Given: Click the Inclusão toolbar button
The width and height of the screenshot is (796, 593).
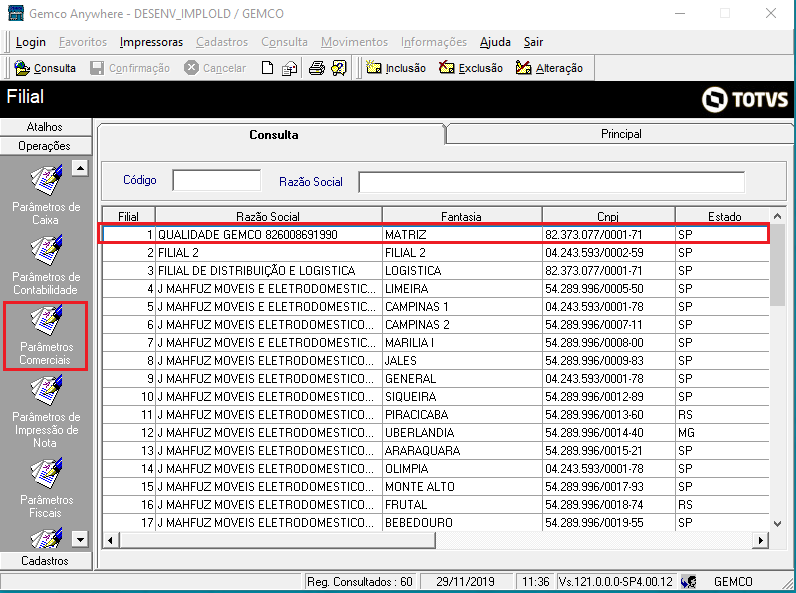Looking at the screenshot, I should pos(396,68).
